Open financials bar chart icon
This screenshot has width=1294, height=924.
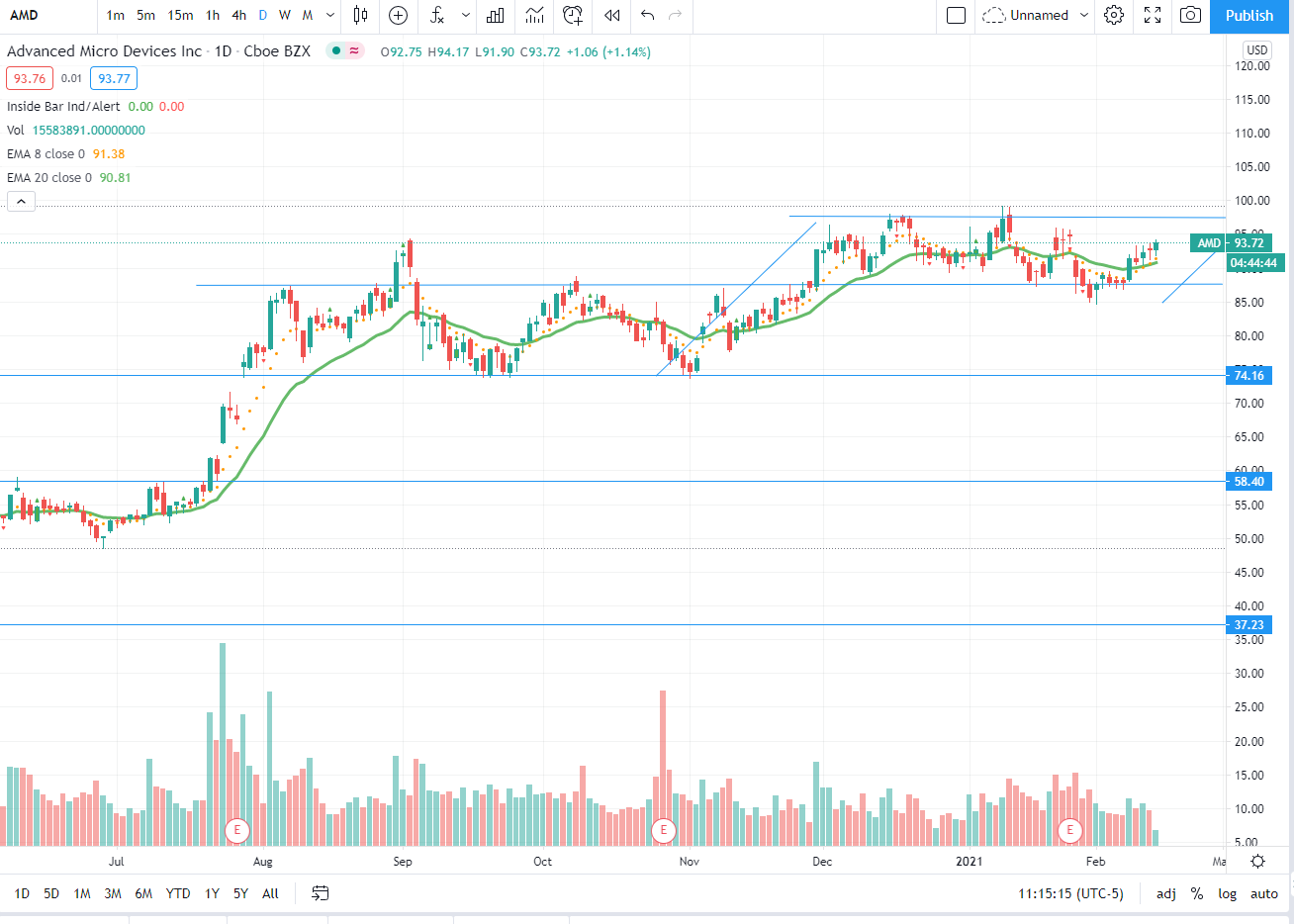(496, 15)
